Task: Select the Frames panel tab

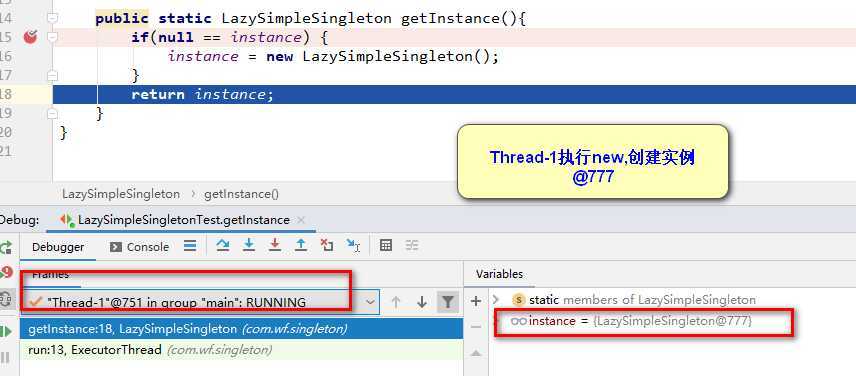Action: click(x=50, y=274)
